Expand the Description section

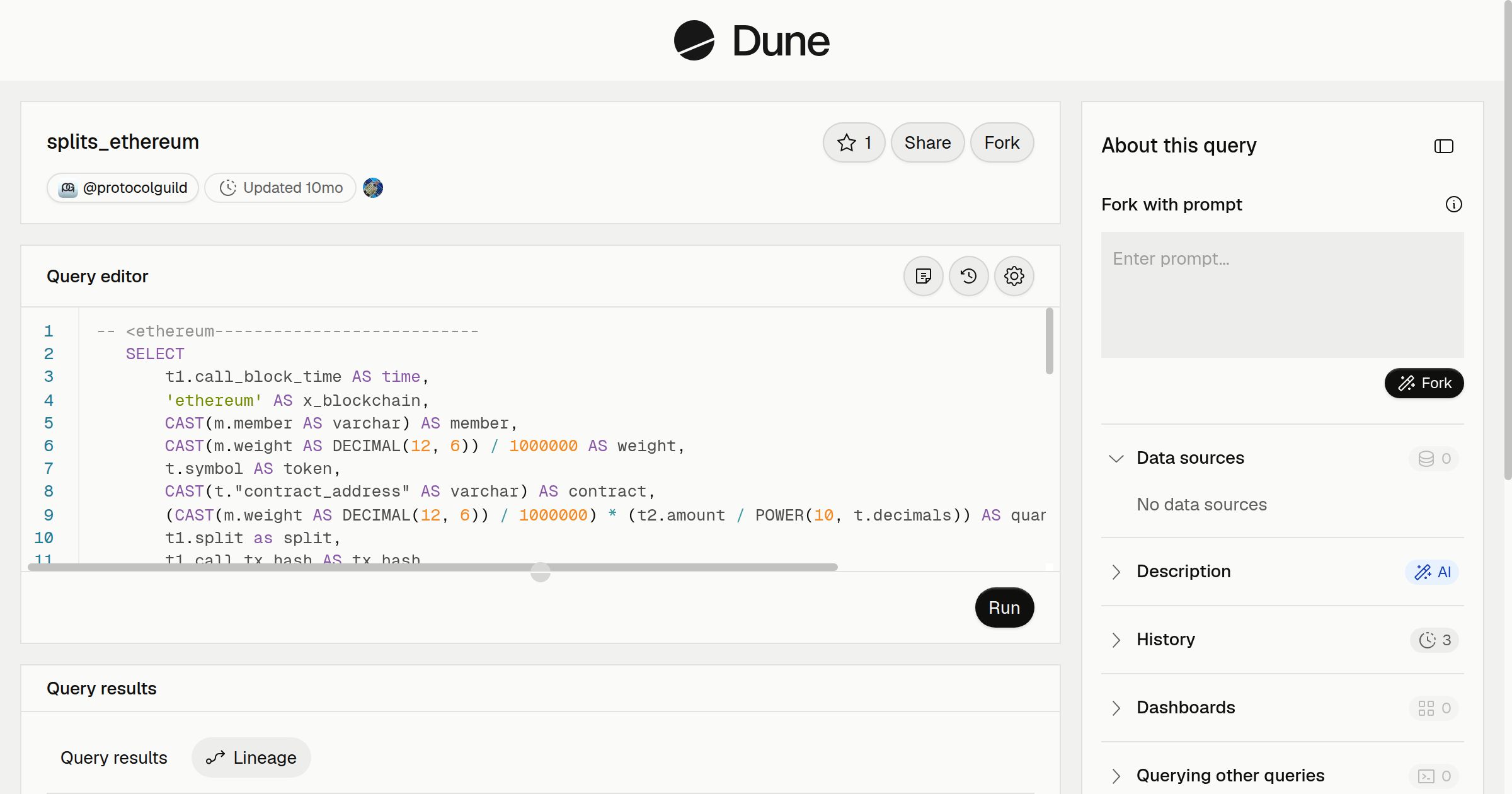1116,572
